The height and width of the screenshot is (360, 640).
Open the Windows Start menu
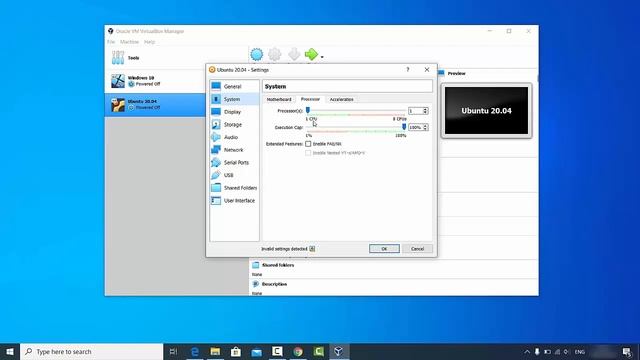click(10, 351)
